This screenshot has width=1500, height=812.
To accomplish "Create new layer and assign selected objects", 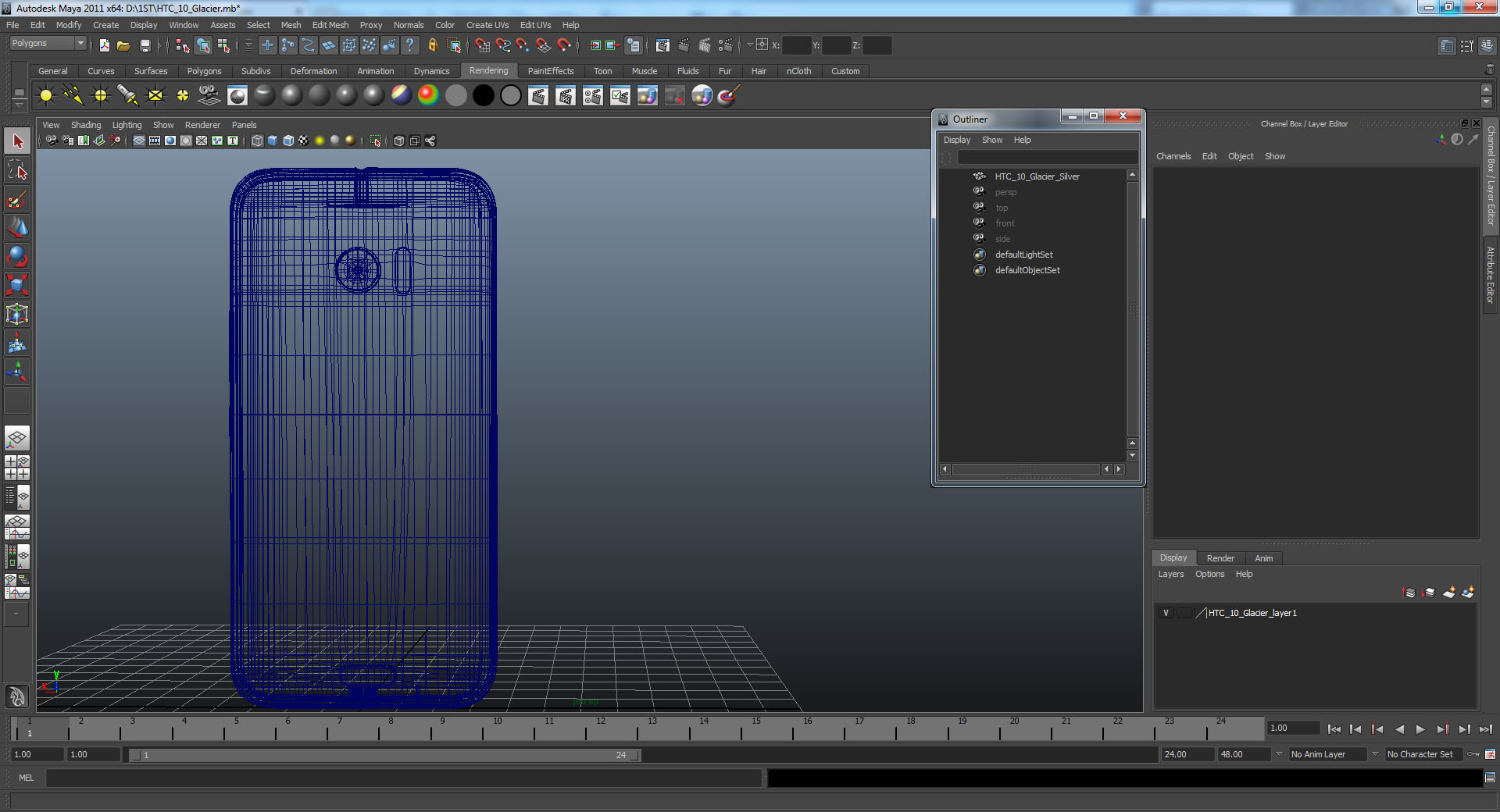I will tap(1468, 593).
